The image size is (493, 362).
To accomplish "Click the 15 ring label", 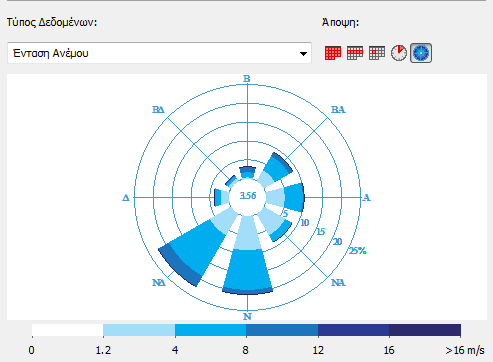I will point(320,232).
